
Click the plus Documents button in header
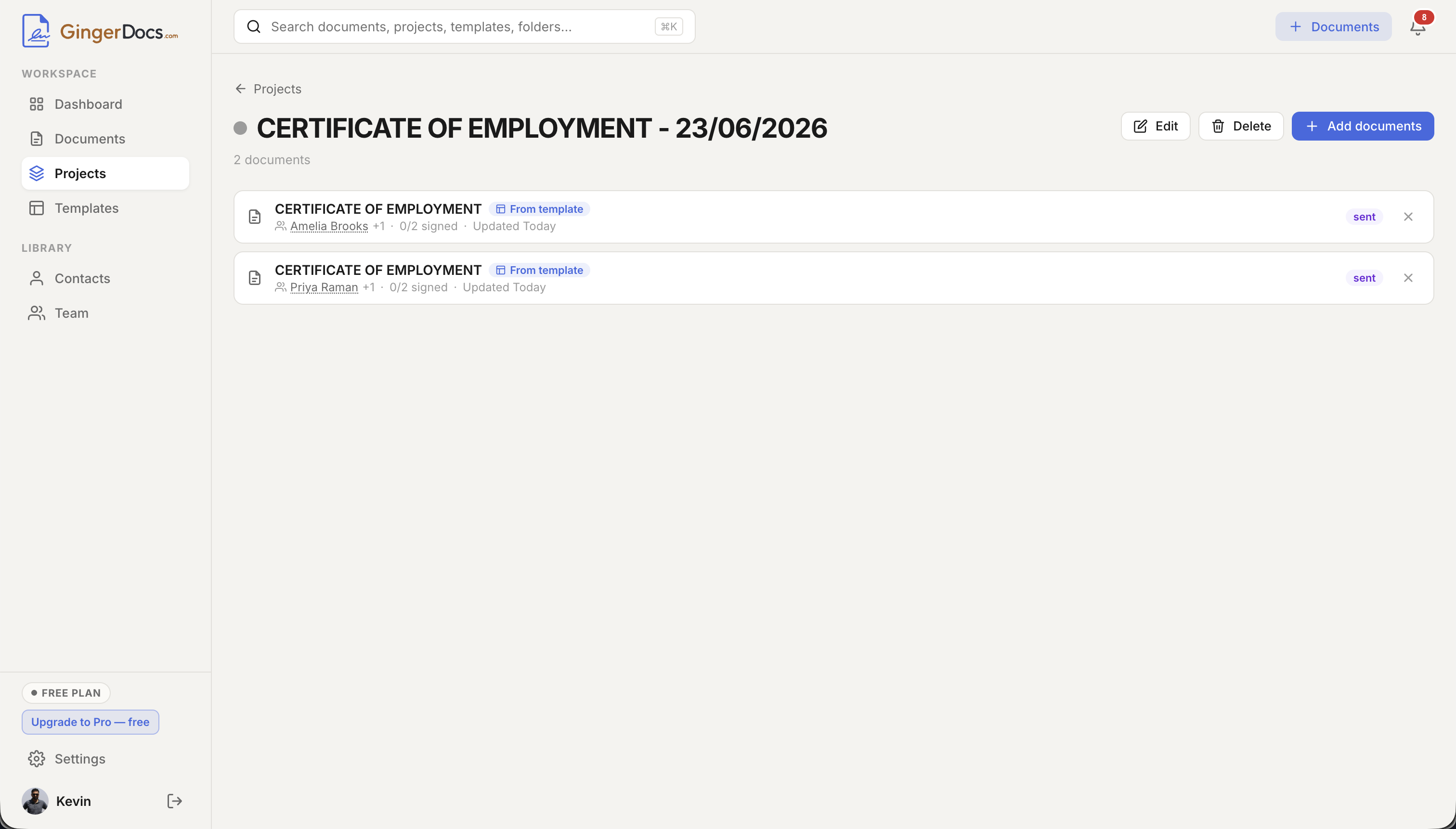[x=1333, y=27]
